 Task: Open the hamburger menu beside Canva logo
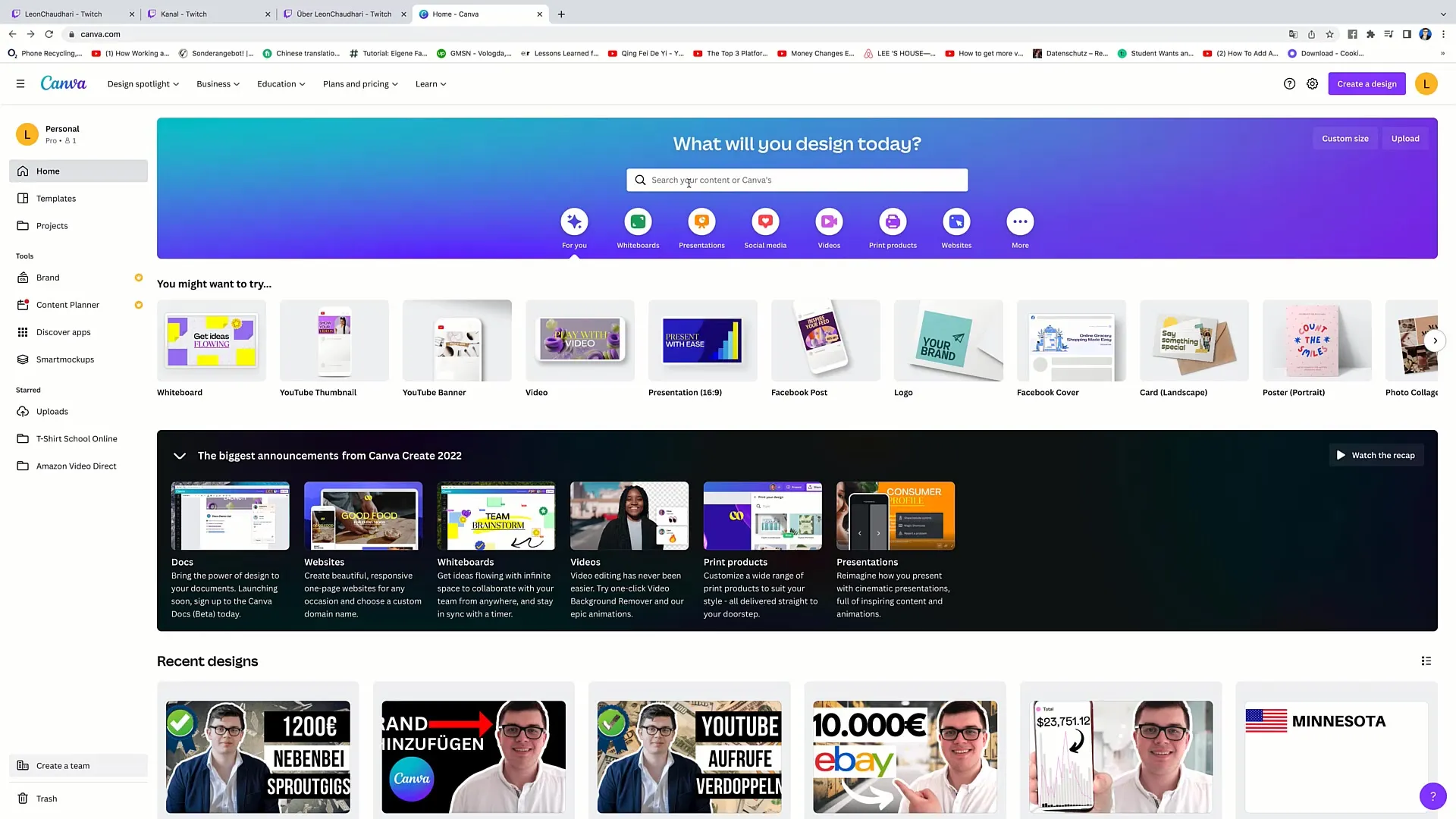point(20,84)
